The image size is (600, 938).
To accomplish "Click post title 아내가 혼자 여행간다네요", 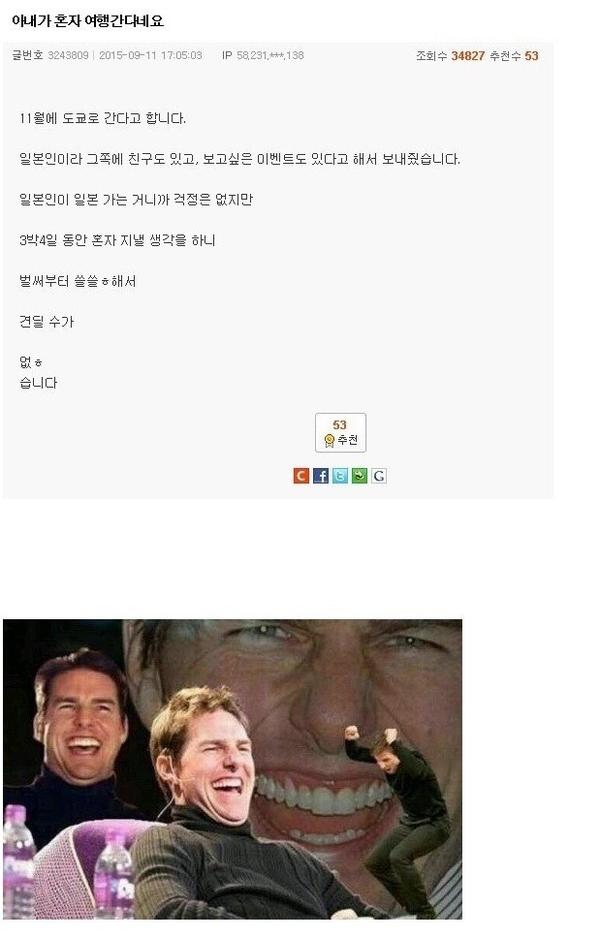I will point(87,21).
